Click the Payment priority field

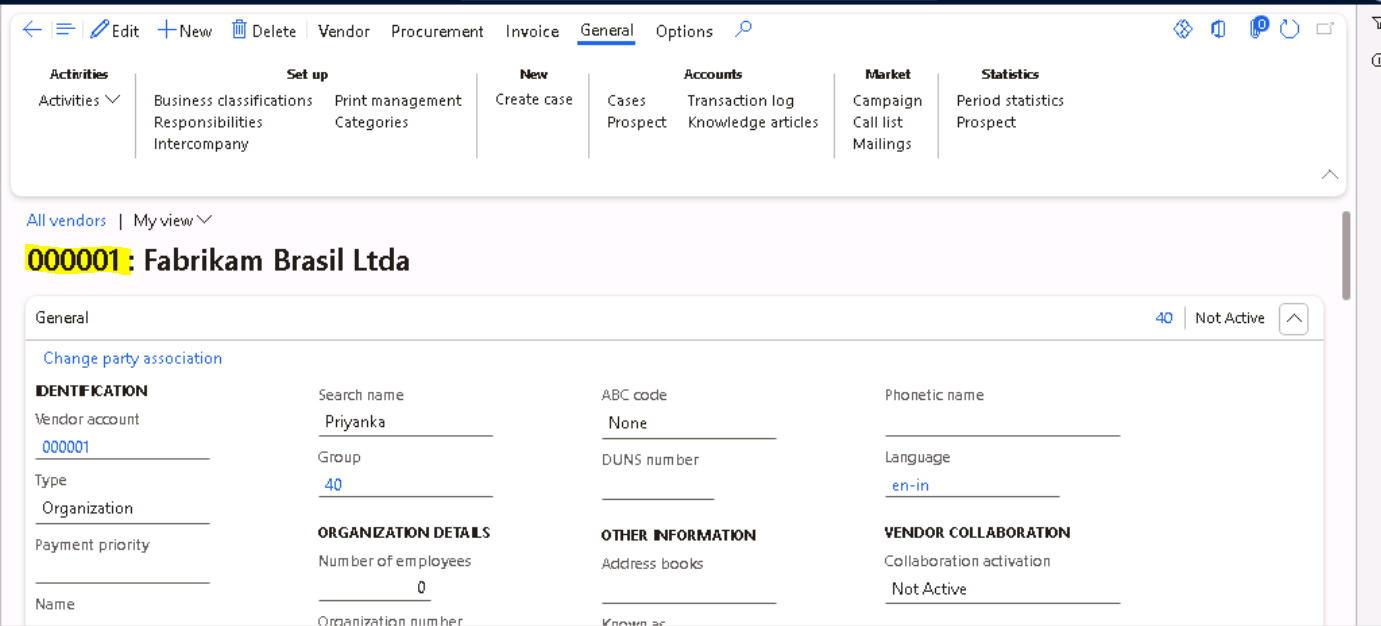[122, 571]
